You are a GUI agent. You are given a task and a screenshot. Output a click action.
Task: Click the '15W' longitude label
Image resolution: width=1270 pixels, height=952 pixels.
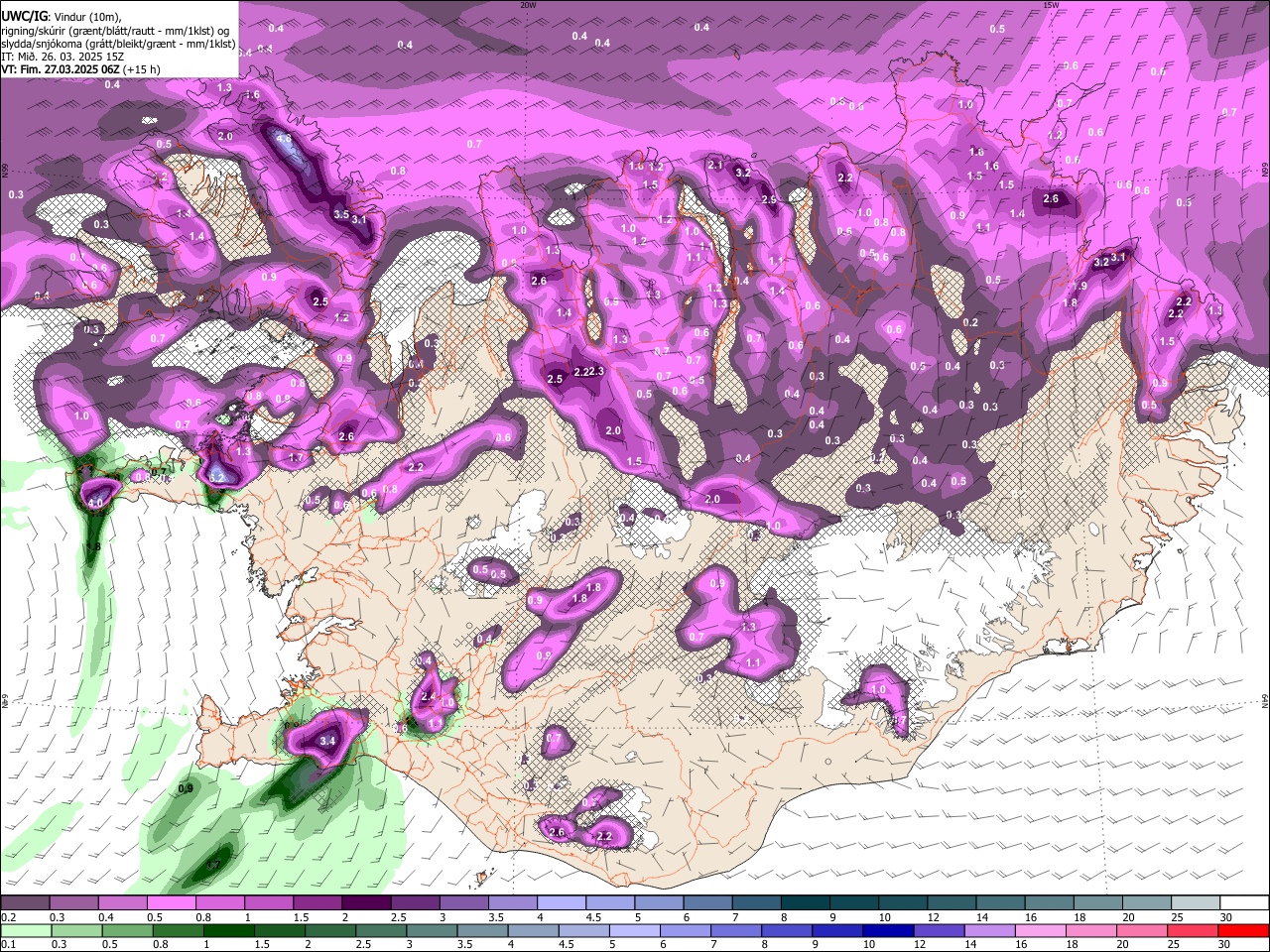click(1051, 5)
